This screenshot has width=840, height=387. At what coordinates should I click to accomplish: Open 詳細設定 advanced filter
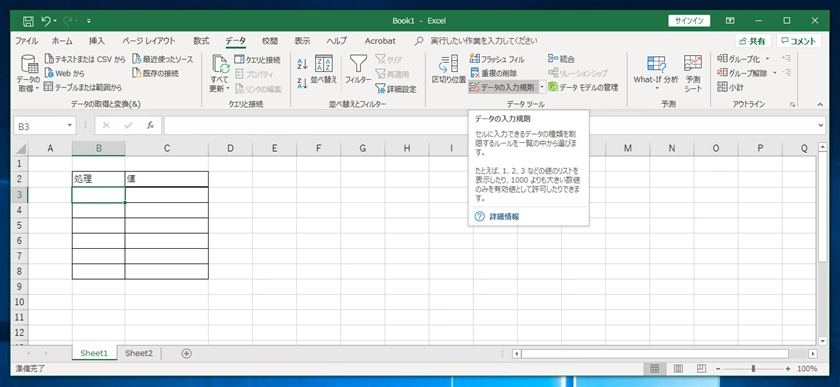396,89
